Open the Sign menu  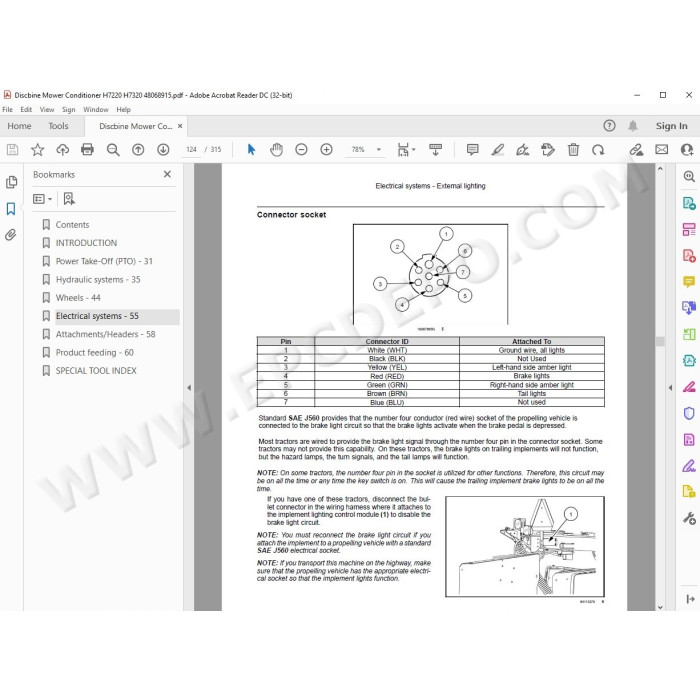68,109
